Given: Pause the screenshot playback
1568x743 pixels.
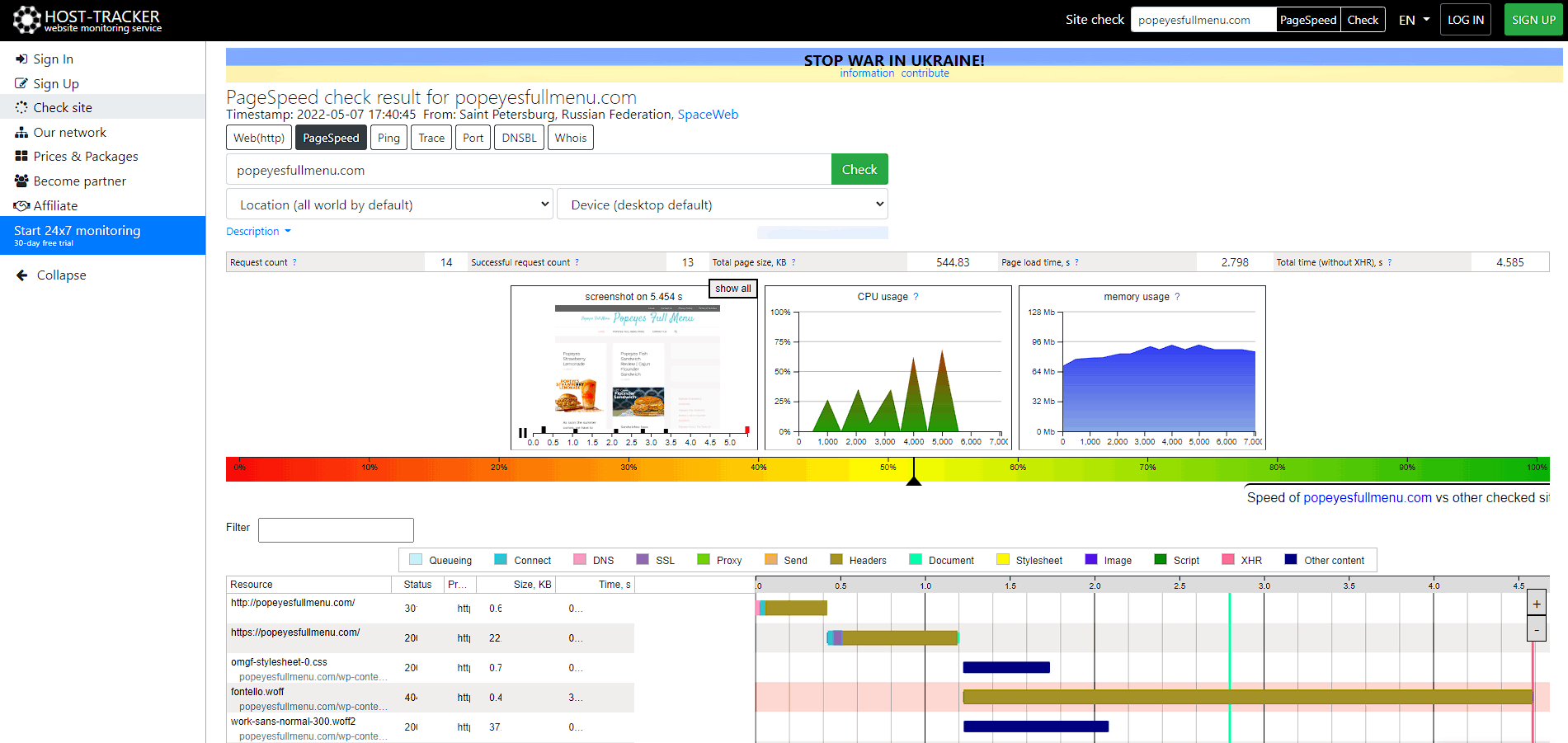Looking at the screenshot, I should coord(523,433).
